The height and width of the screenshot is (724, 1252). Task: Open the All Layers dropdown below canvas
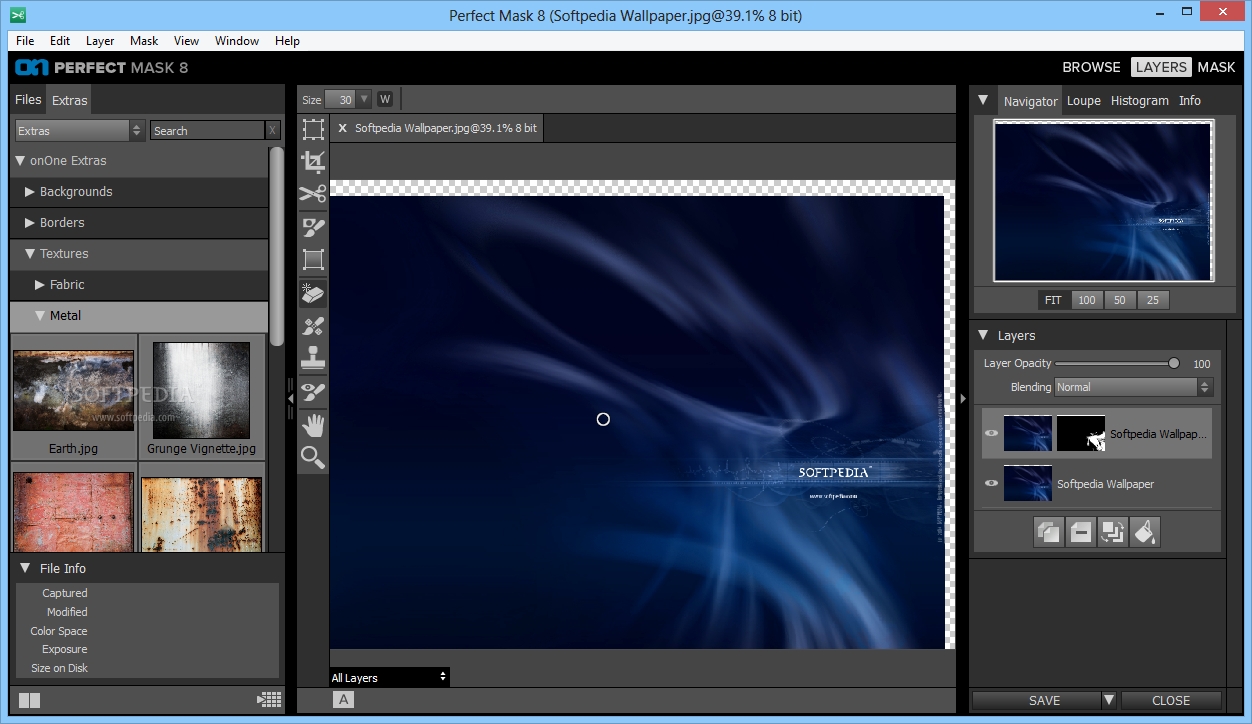click(389, 677)
